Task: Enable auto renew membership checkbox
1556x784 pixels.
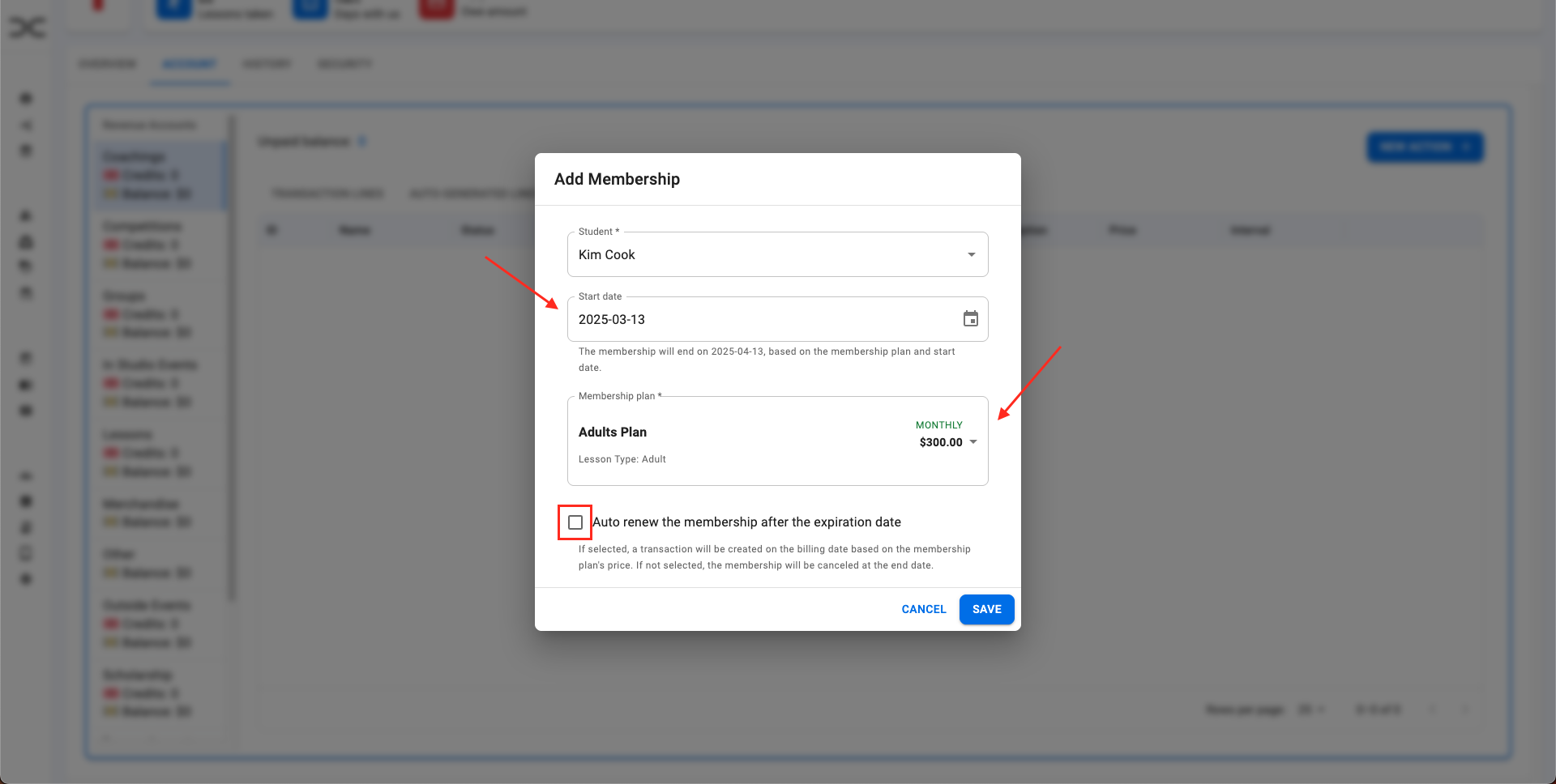Action: tap(575, 522)
